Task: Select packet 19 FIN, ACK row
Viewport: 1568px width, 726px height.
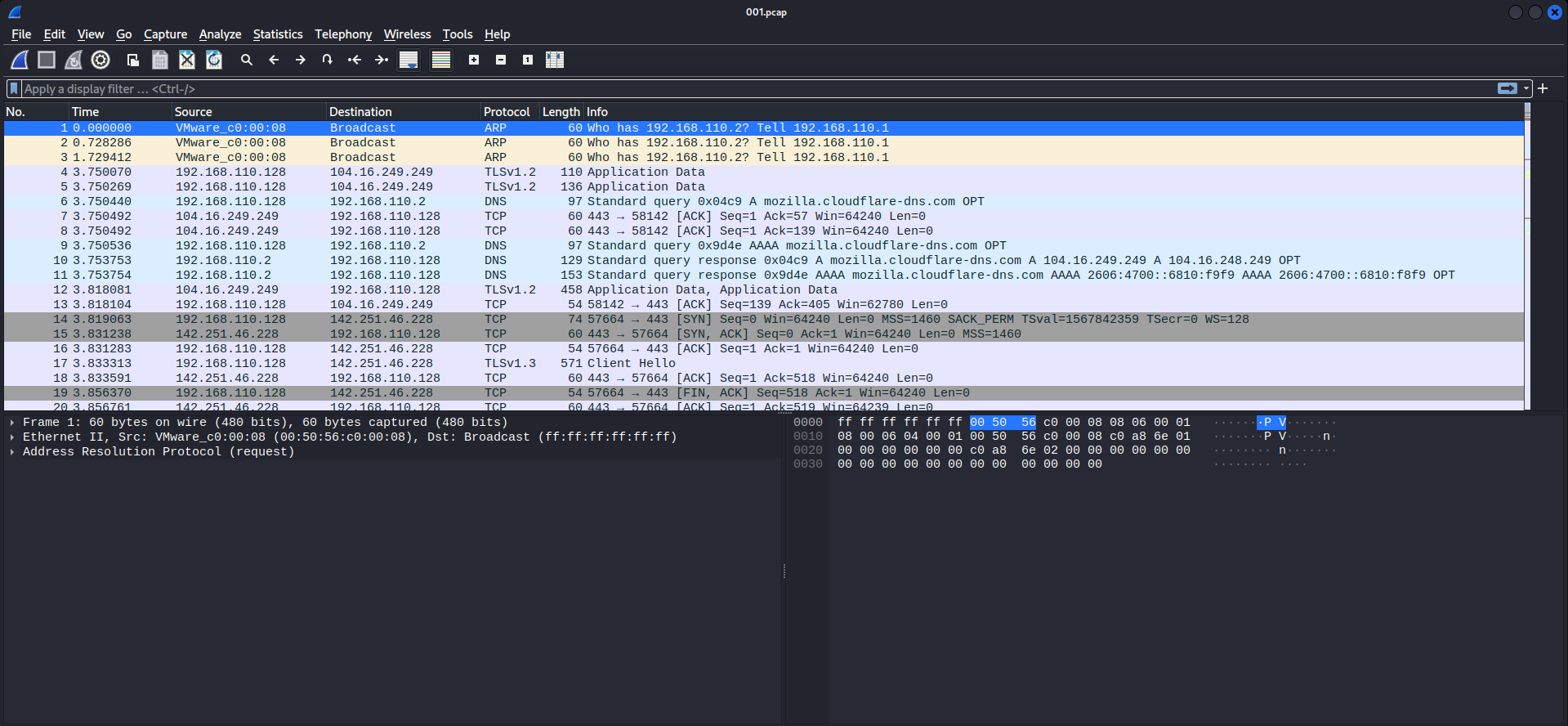Action: 764,392
